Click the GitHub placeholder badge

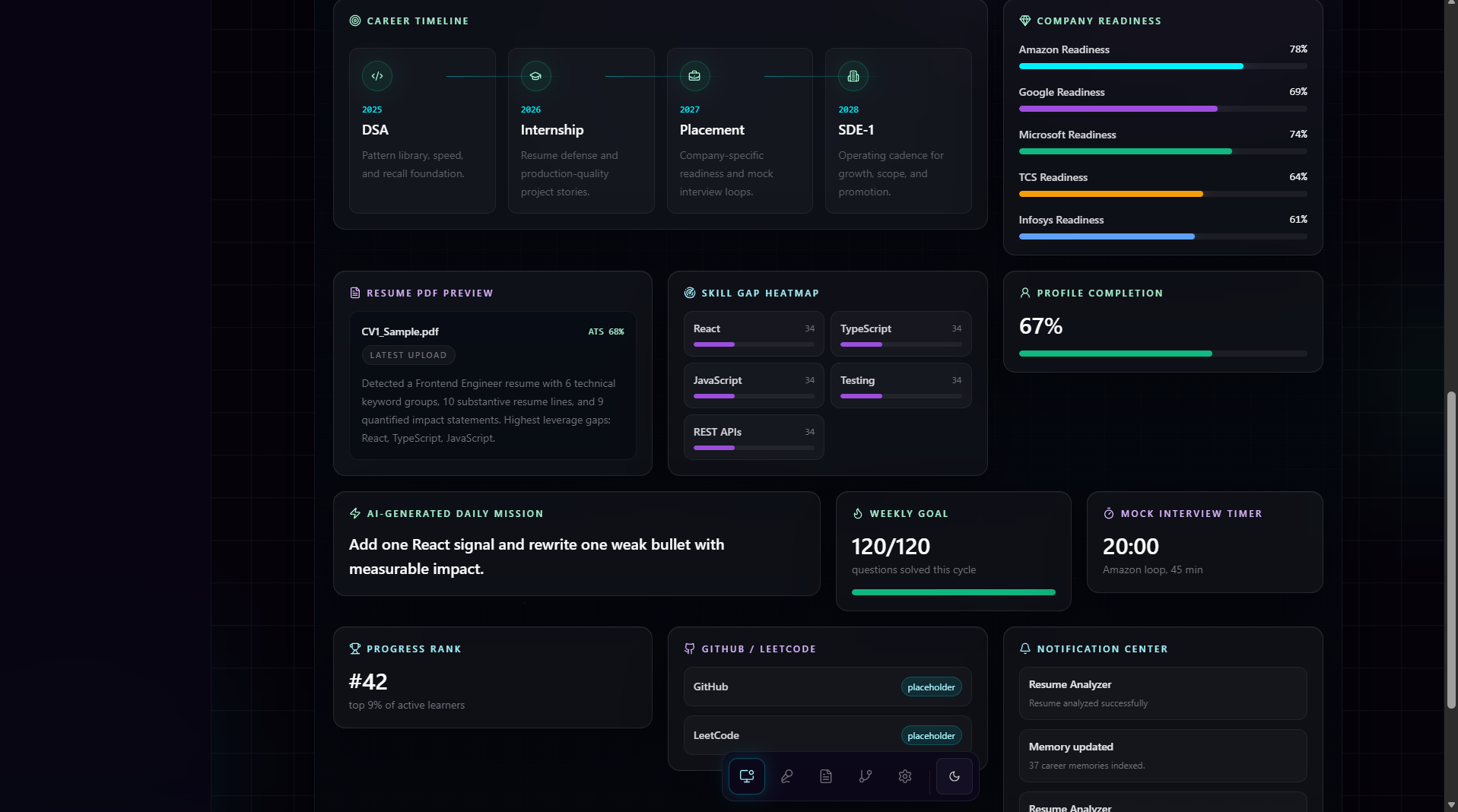931,687
